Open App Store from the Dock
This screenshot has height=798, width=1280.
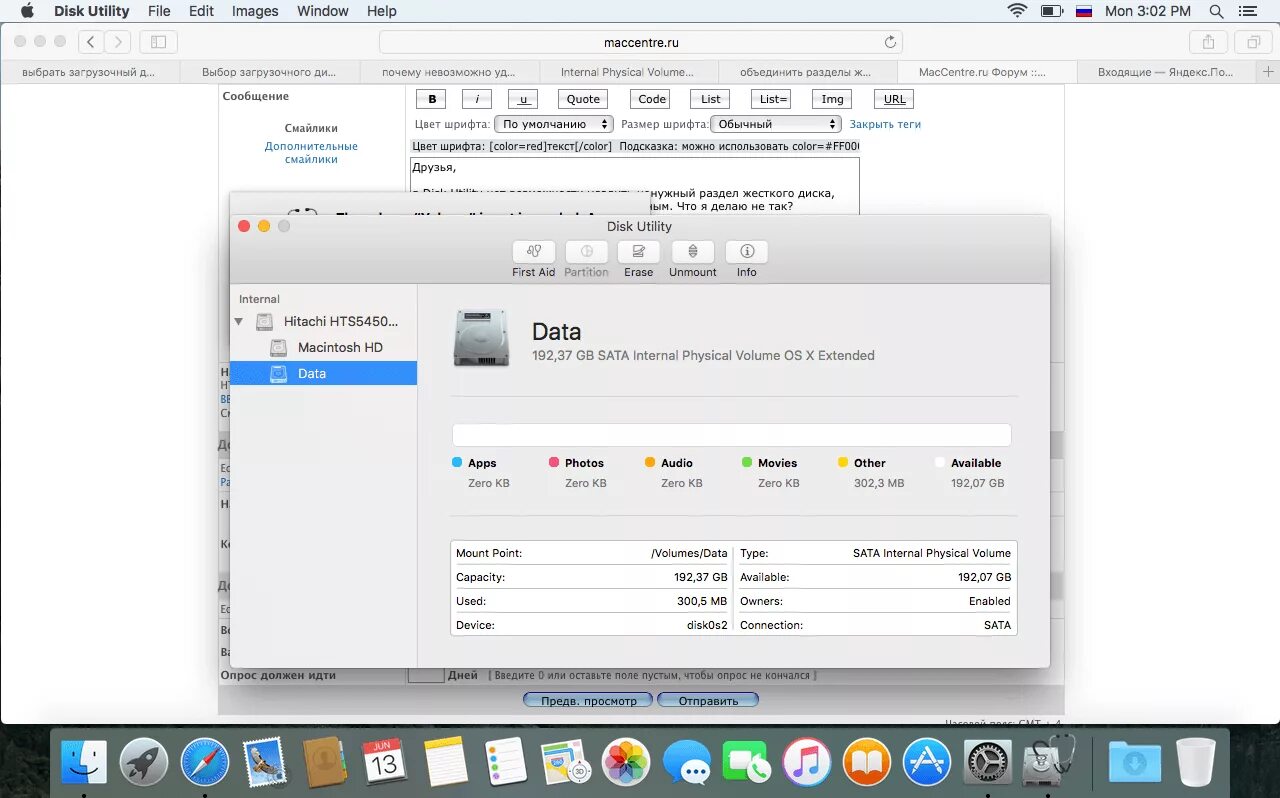[x=927, y=763]
